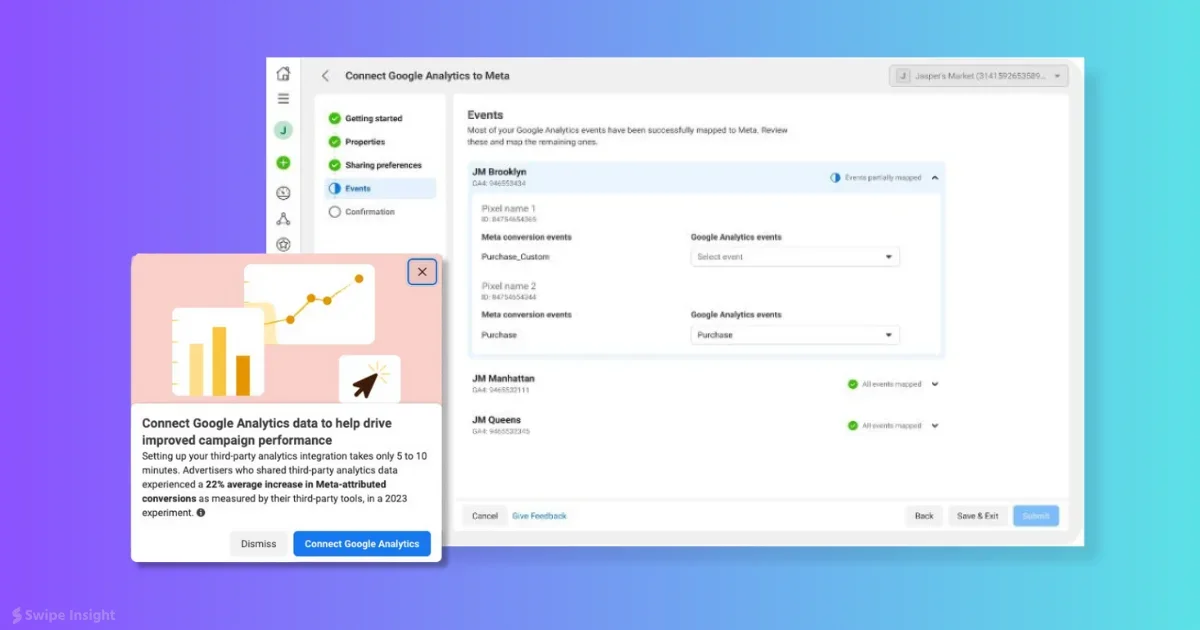Click the half-filled 'Events partially mapped' status icon
Screen dimensions: 1200x630
(835, 178)
